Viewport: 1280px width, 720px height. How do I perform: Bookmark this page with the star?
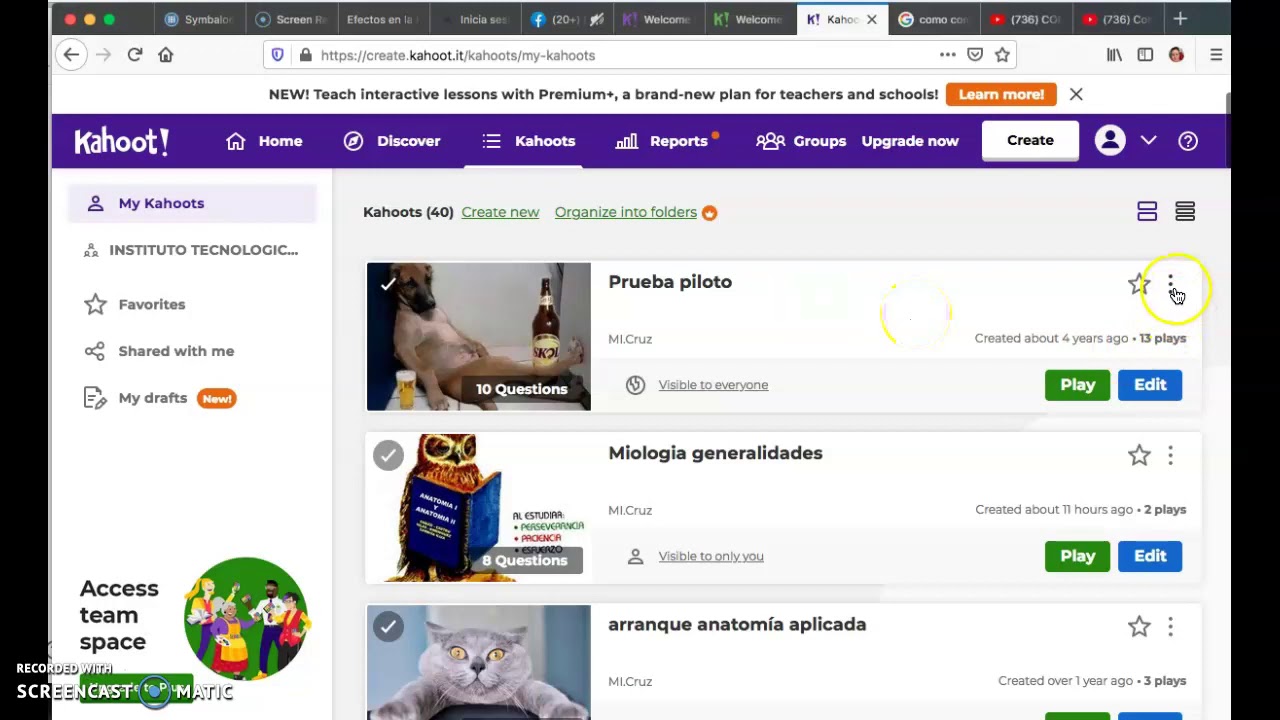[1002, 55]
